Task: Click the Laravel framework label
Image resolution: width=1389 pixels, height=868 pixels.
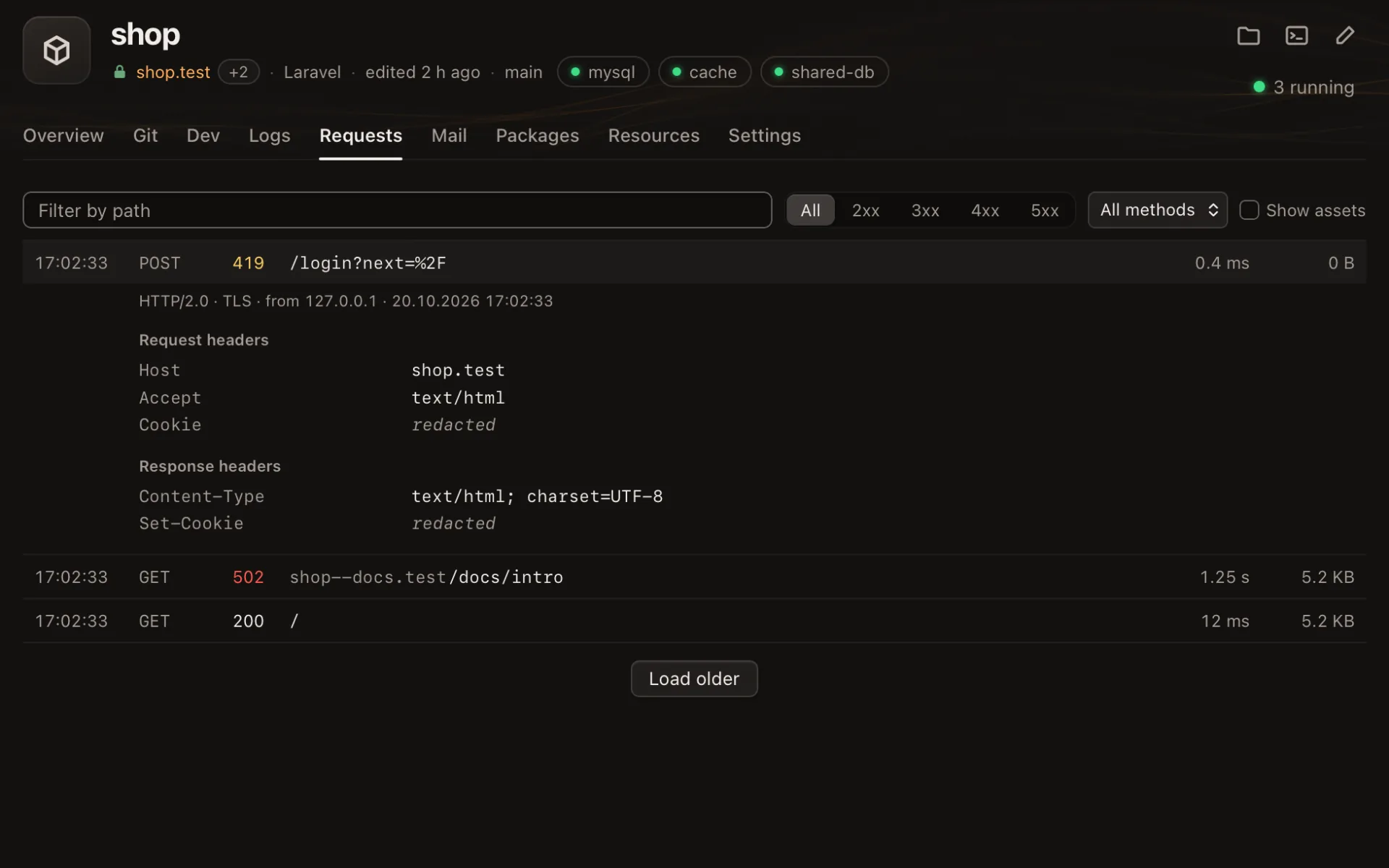Action: click(x=313, y=72)
